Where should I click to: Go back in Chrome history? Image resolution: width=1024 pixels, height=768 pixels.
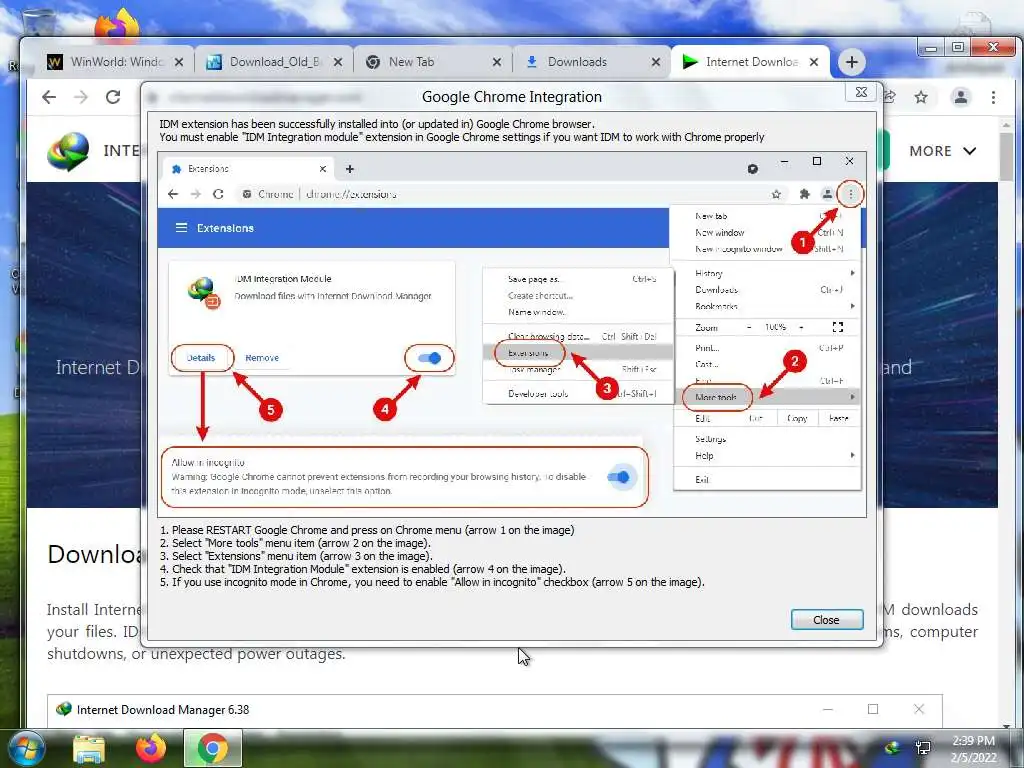tap(49, 97)
